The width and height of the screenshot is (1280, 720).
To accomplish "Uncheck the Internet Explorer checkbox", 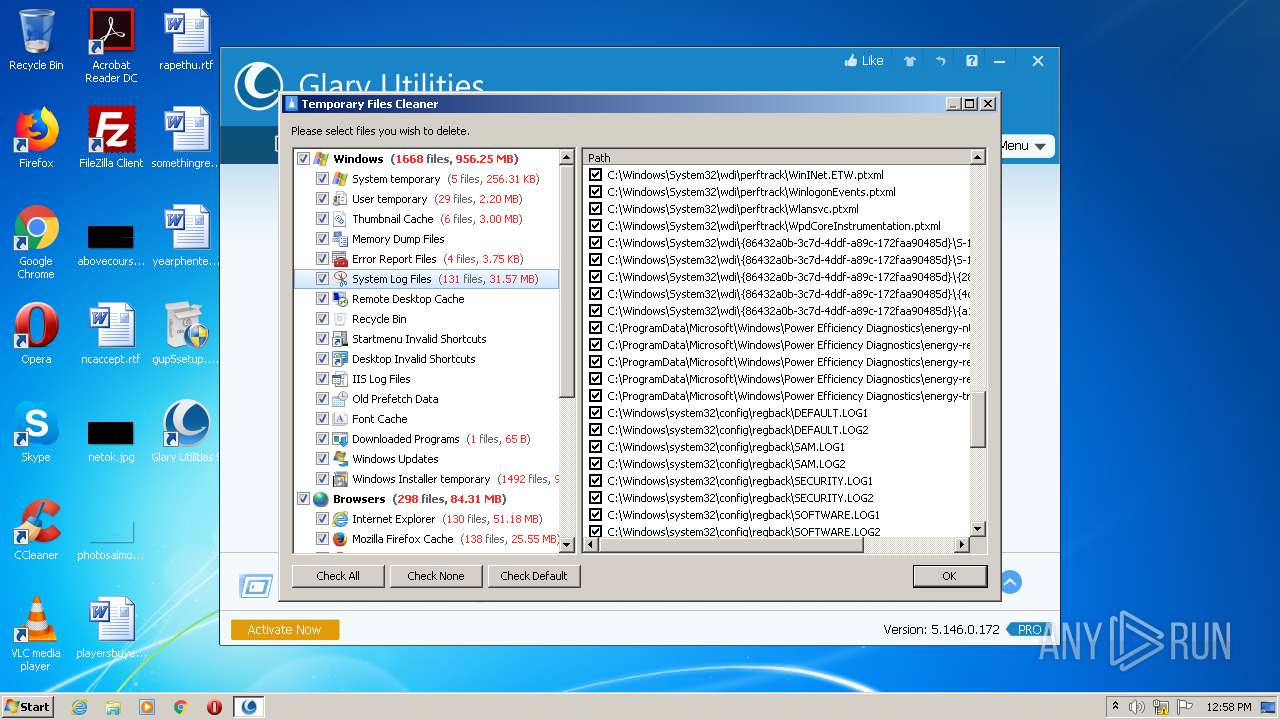I will pyautogui.click(x=322, y=519).
